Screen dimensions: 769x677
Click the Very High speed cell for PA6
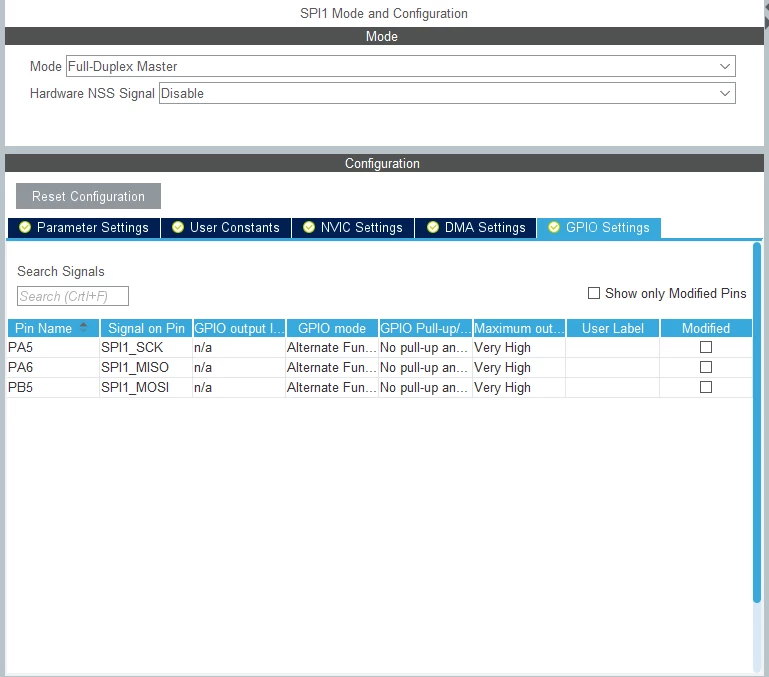519,367
